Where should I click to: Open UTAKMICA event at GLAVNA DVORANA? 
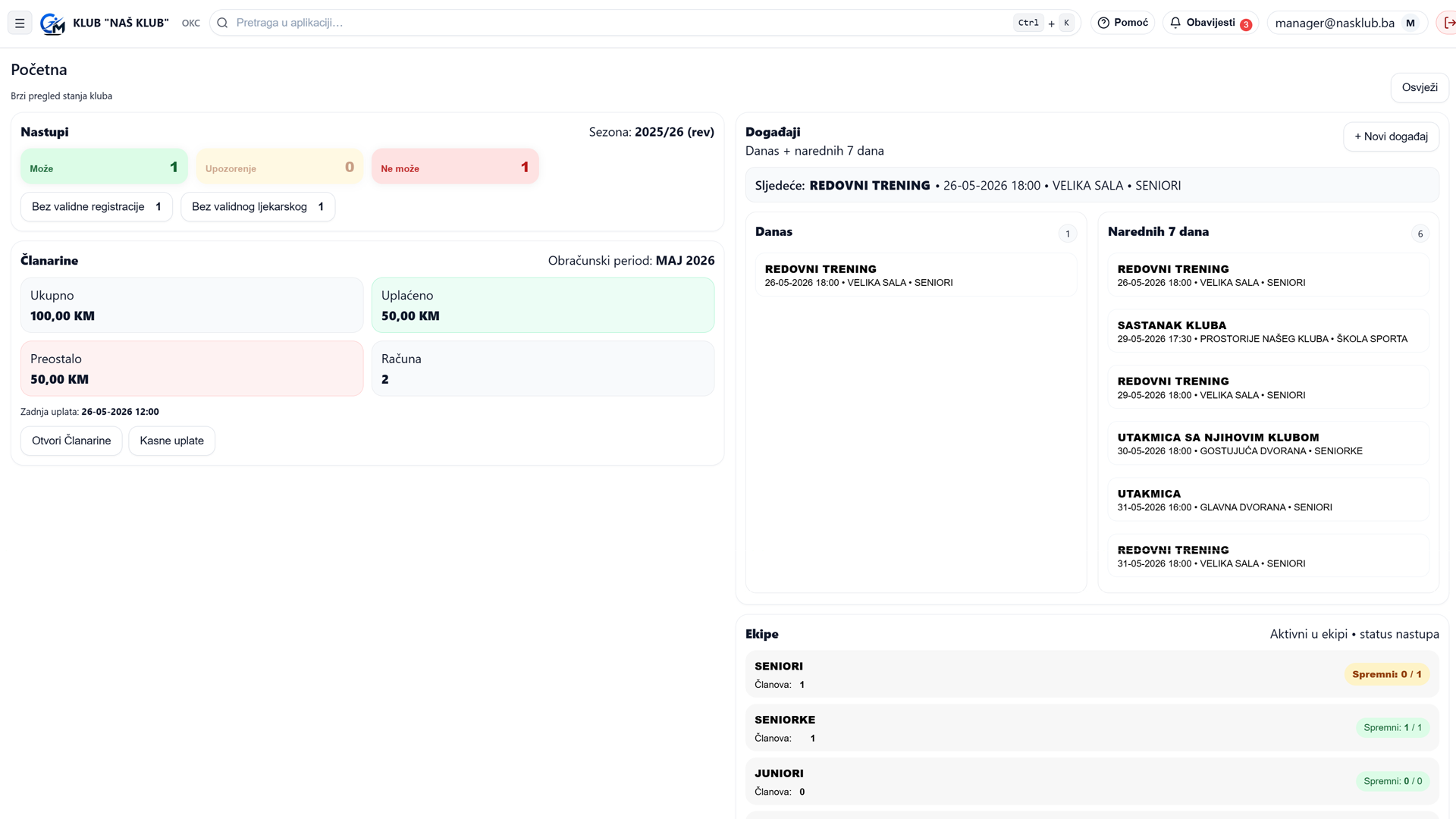point(1268,500)
